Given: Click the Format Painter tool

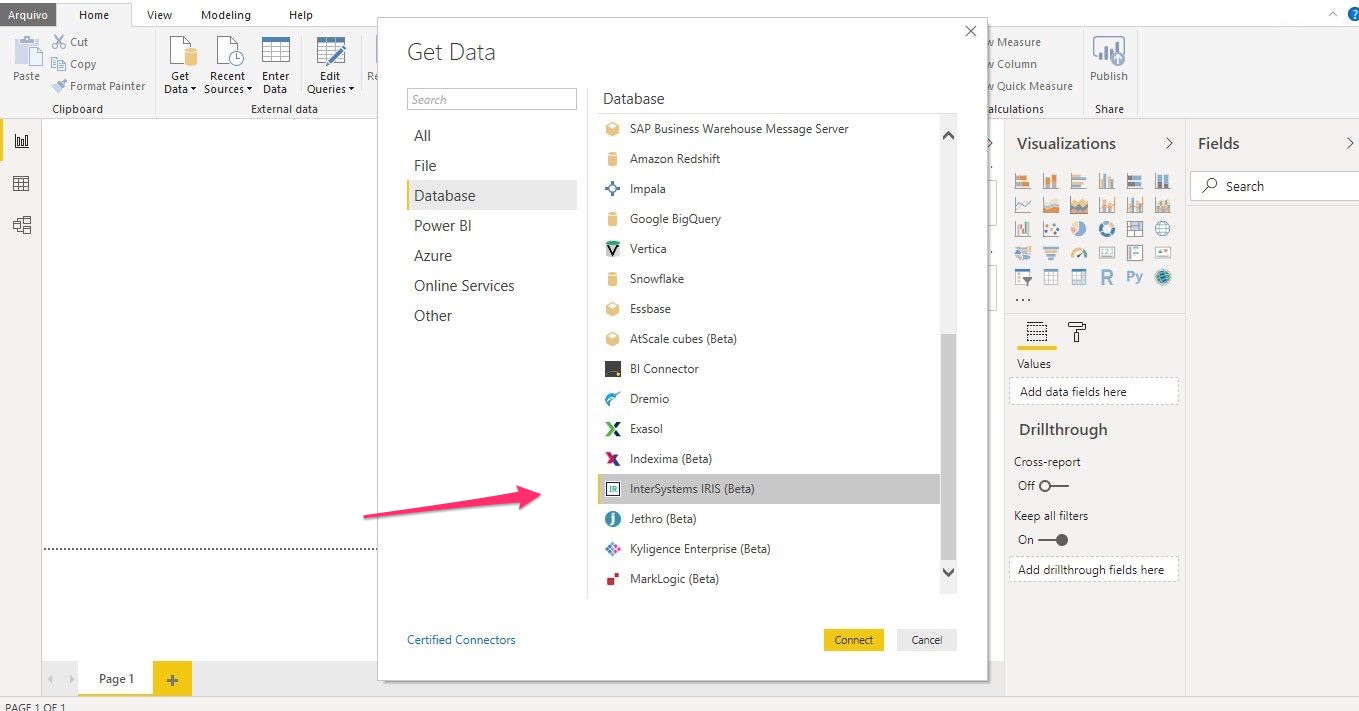Looking at the screenshot, I should [98, 86].
